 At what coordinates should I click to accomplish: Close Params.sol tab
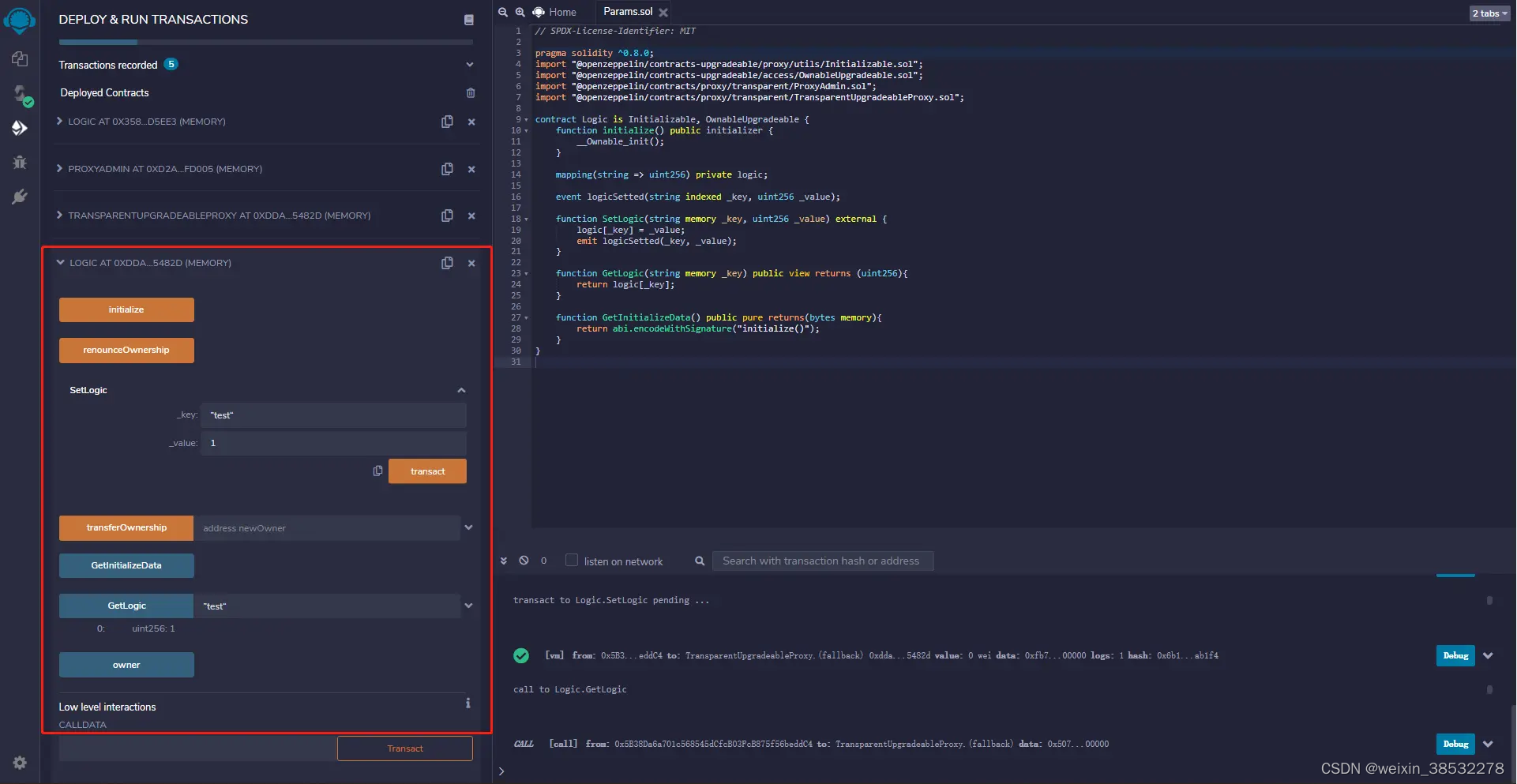663,13
